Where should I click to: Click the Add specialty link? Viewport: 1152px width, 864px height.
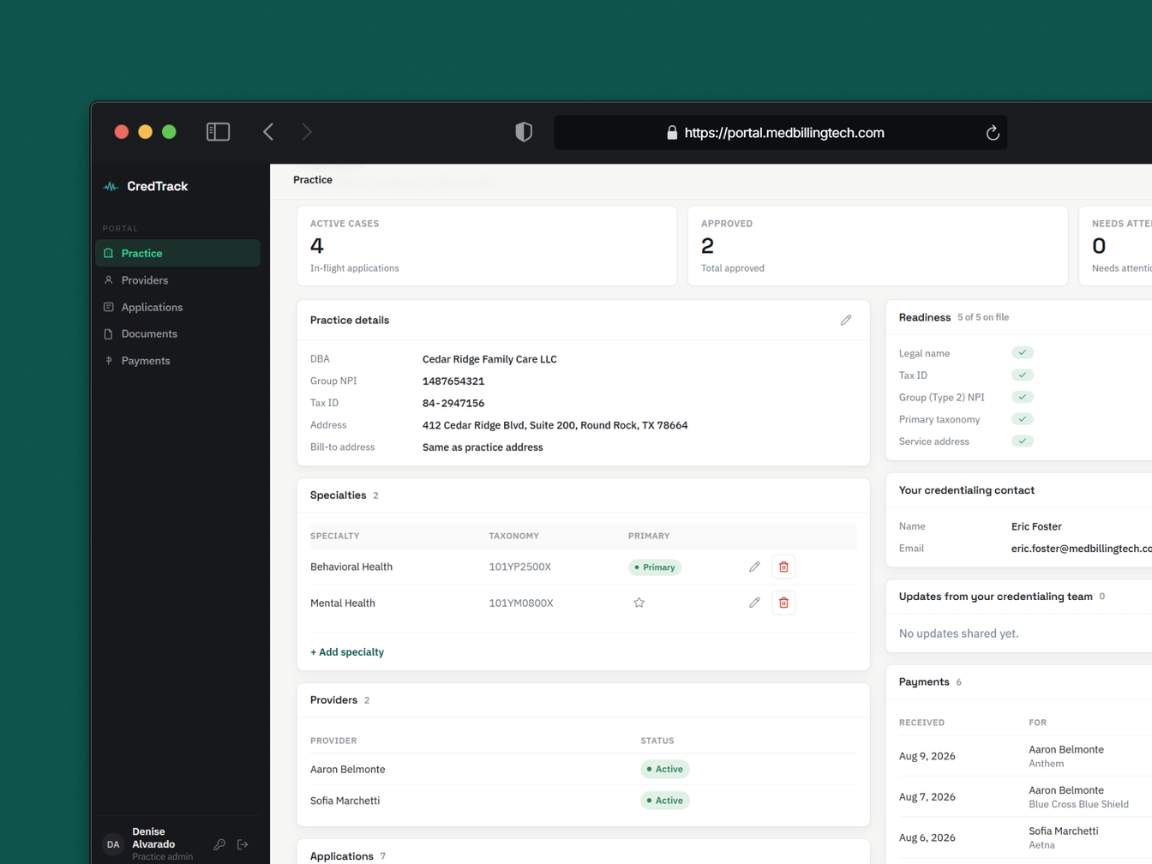point(347,652)
